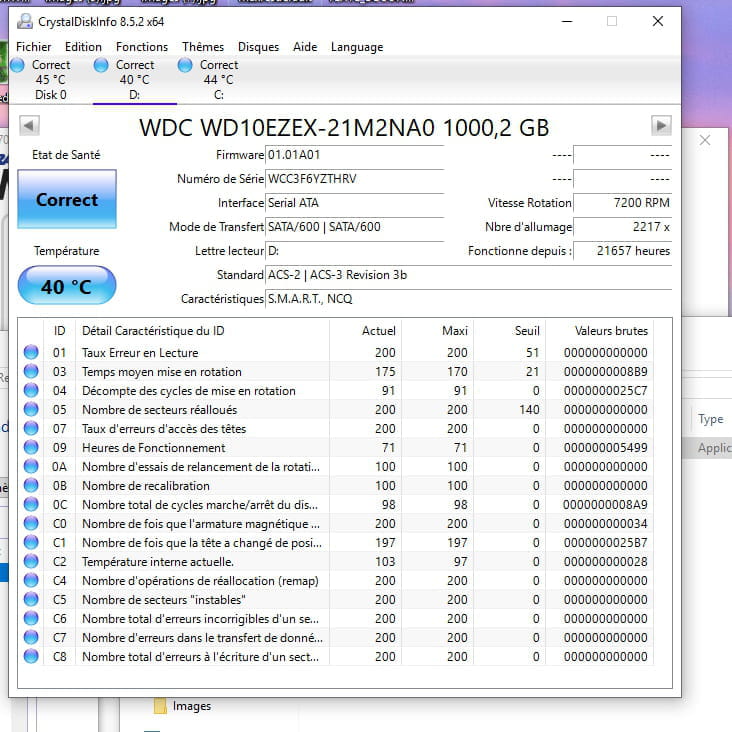Click the Caractéristiques field S.M.A.R.T., NCQ
The image size is (732, 732).
click(x=468, y=299)
